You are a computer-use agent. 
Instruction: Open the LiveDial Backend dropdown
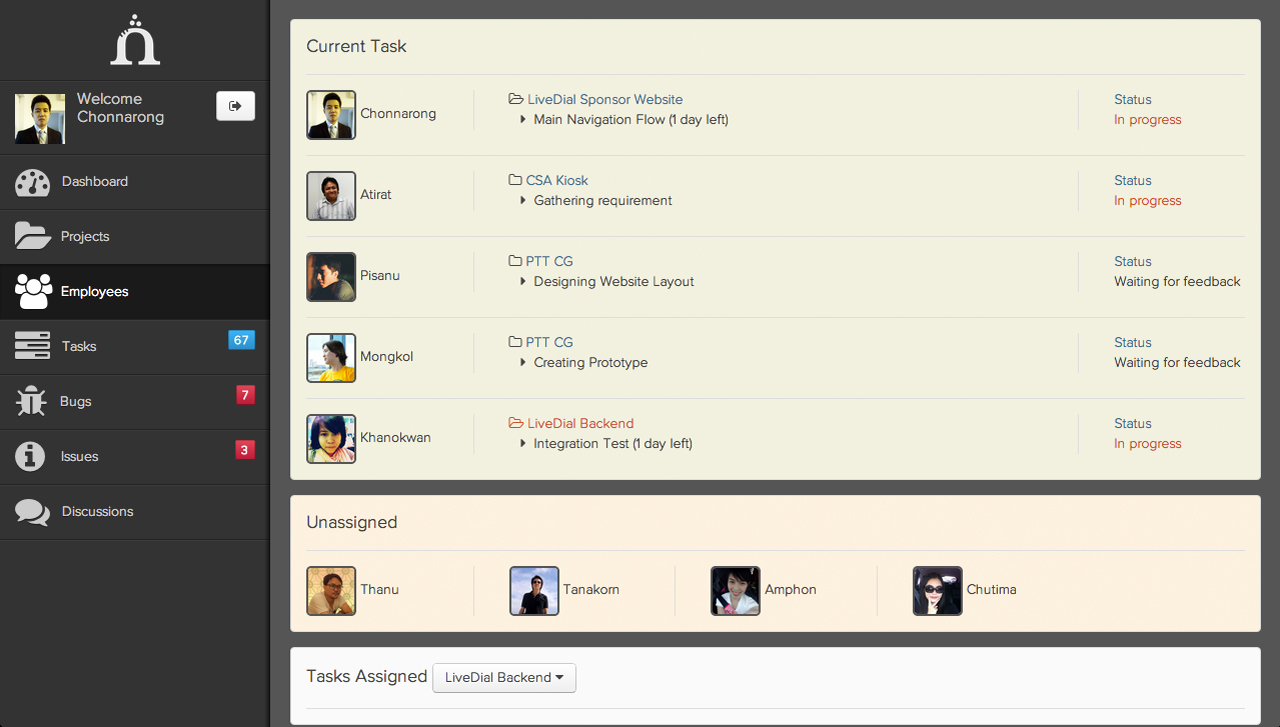(x=504, y=678)
